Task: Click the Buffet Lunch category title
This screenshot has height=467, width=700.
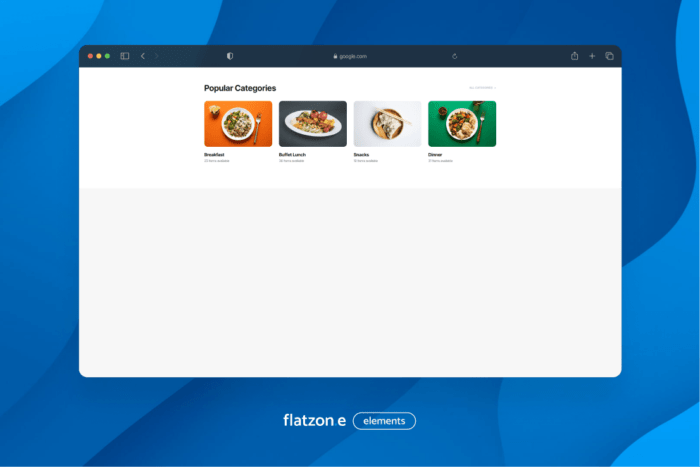Action: 293,155
